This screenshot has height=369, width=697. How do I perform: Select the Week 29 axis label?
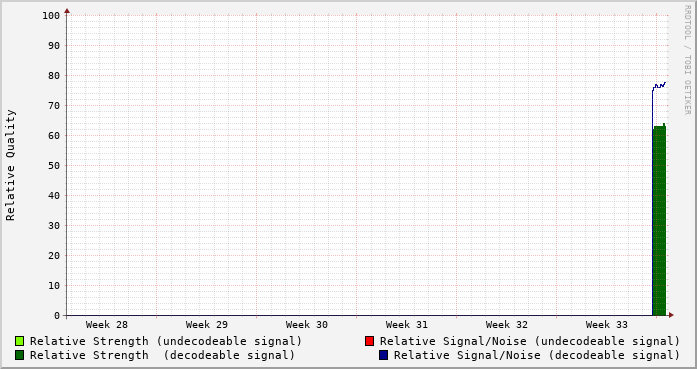coord(207,325)
